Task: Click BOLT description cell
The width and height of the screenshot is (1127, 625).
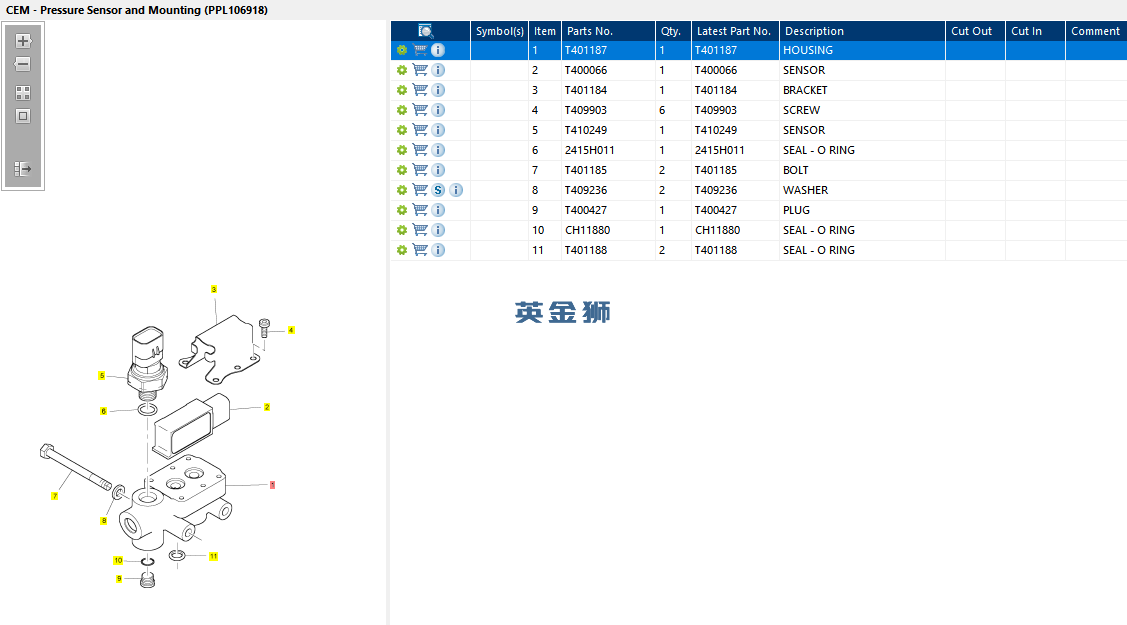Action: 796,170
